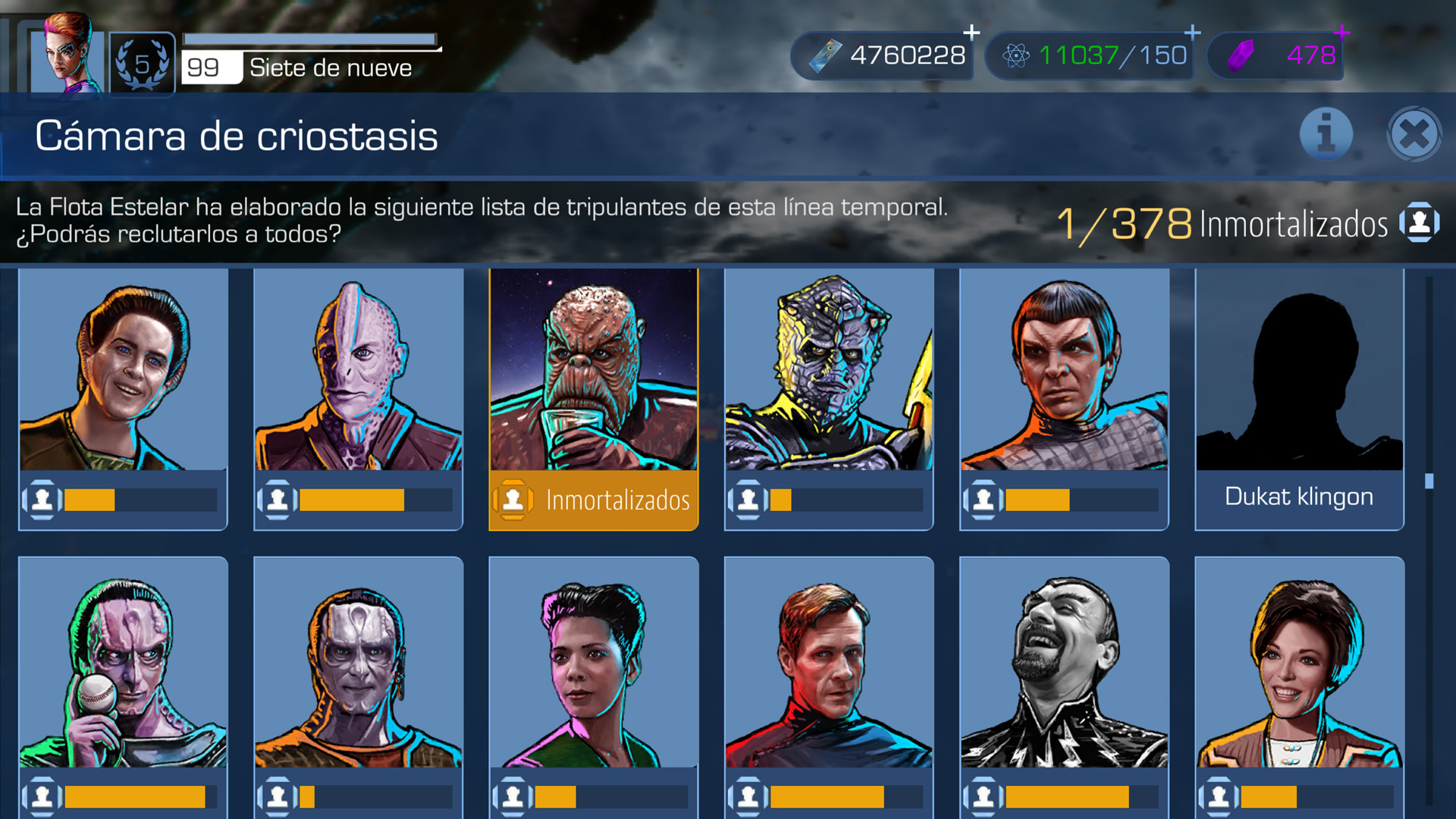Viewport: 1456px width, 819px height.
Task: Add chronitons with the plus icon
Action: coord(1192,33)
